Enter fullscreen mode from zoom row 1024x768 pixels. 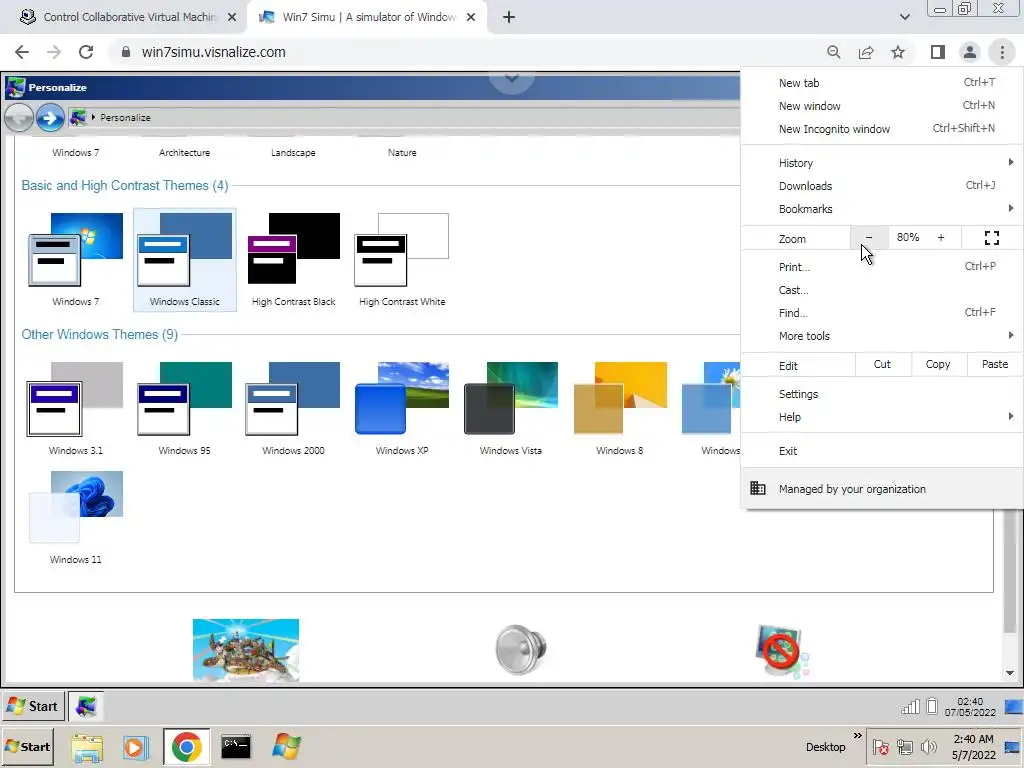(x=991, y=238)
